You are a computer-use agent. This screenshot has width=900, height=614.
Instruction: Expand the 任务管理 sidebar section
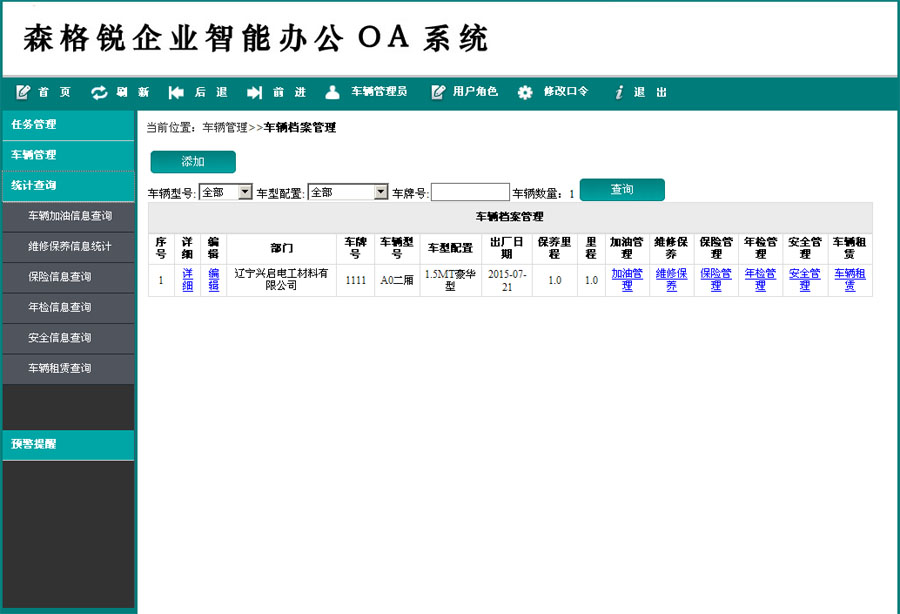point(68,125)
